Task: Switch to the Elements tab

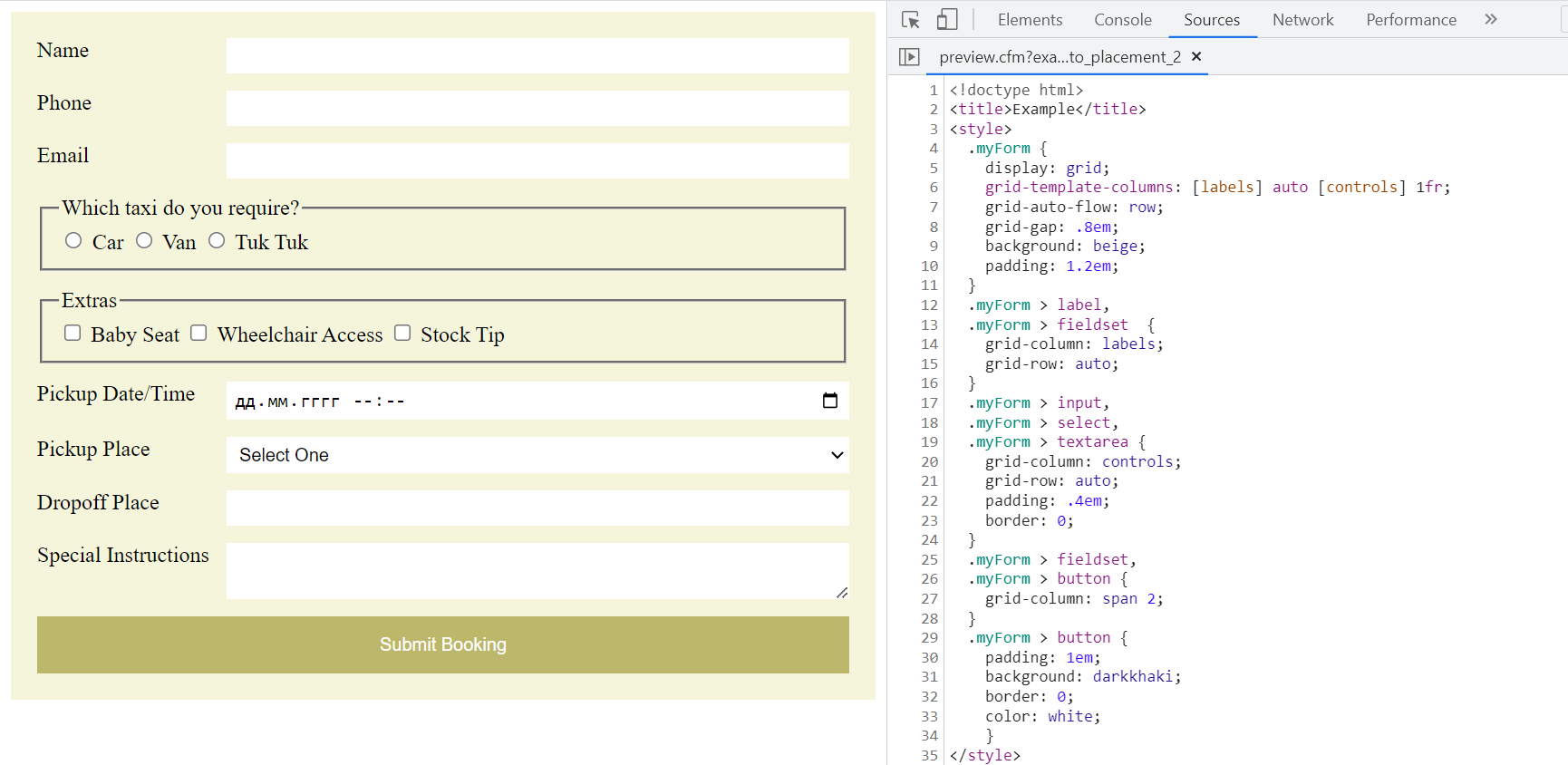Action: [1030, 20]
